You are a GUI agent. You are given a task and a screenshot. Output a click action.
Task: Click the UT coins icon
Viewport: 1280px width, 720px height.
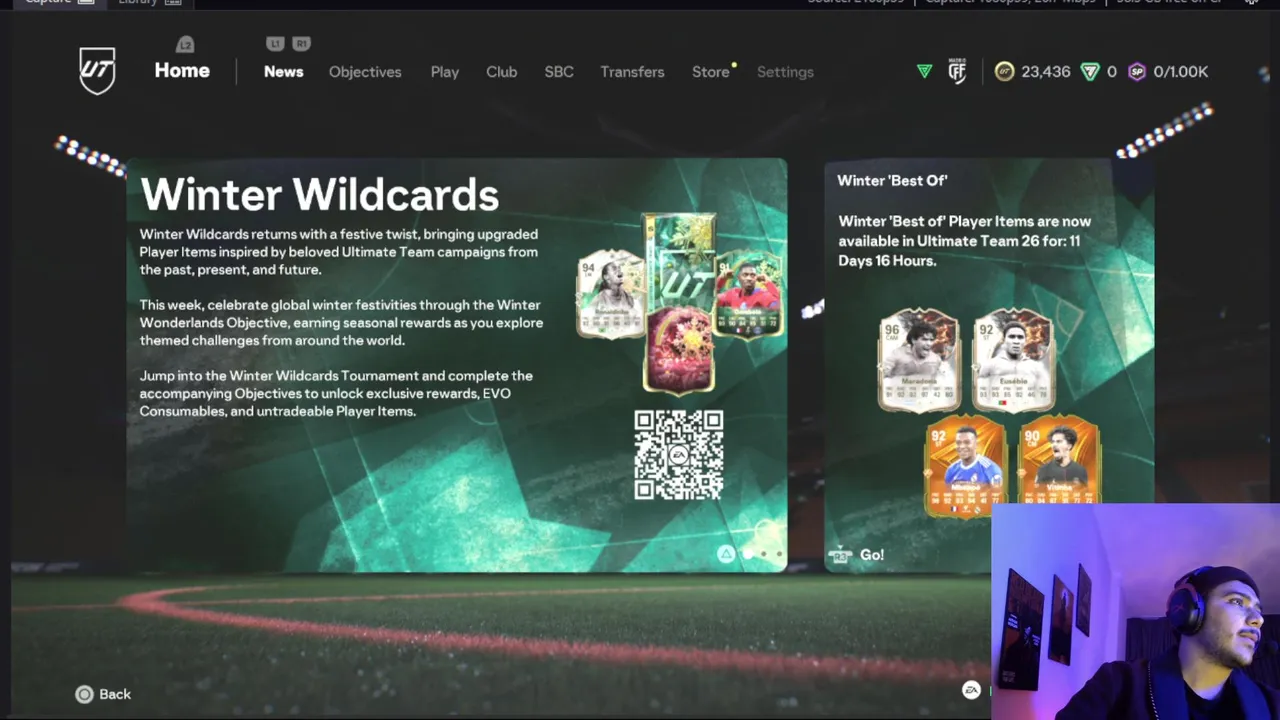coord(1004,71)
